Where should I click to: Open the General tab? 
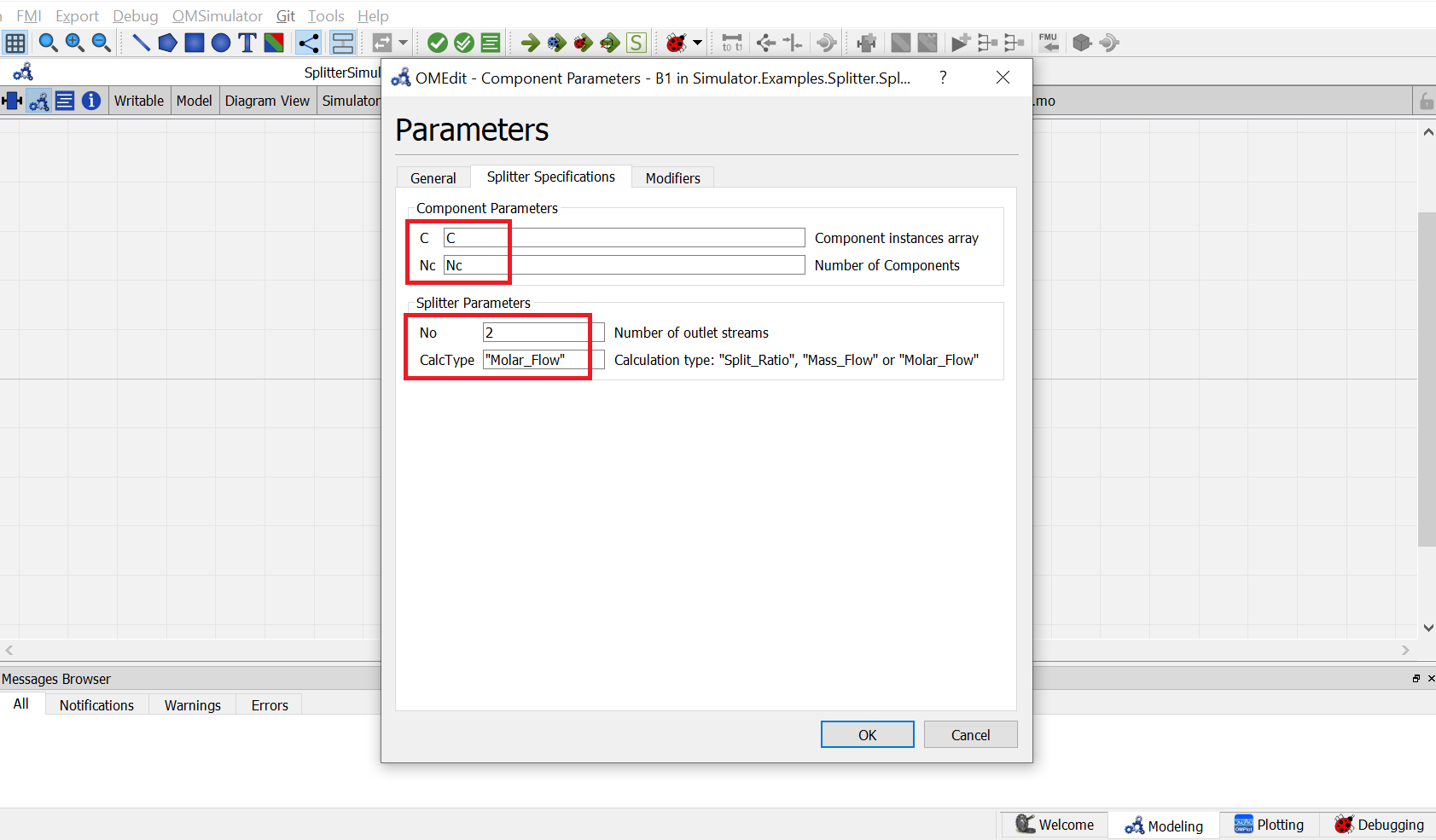433,178
